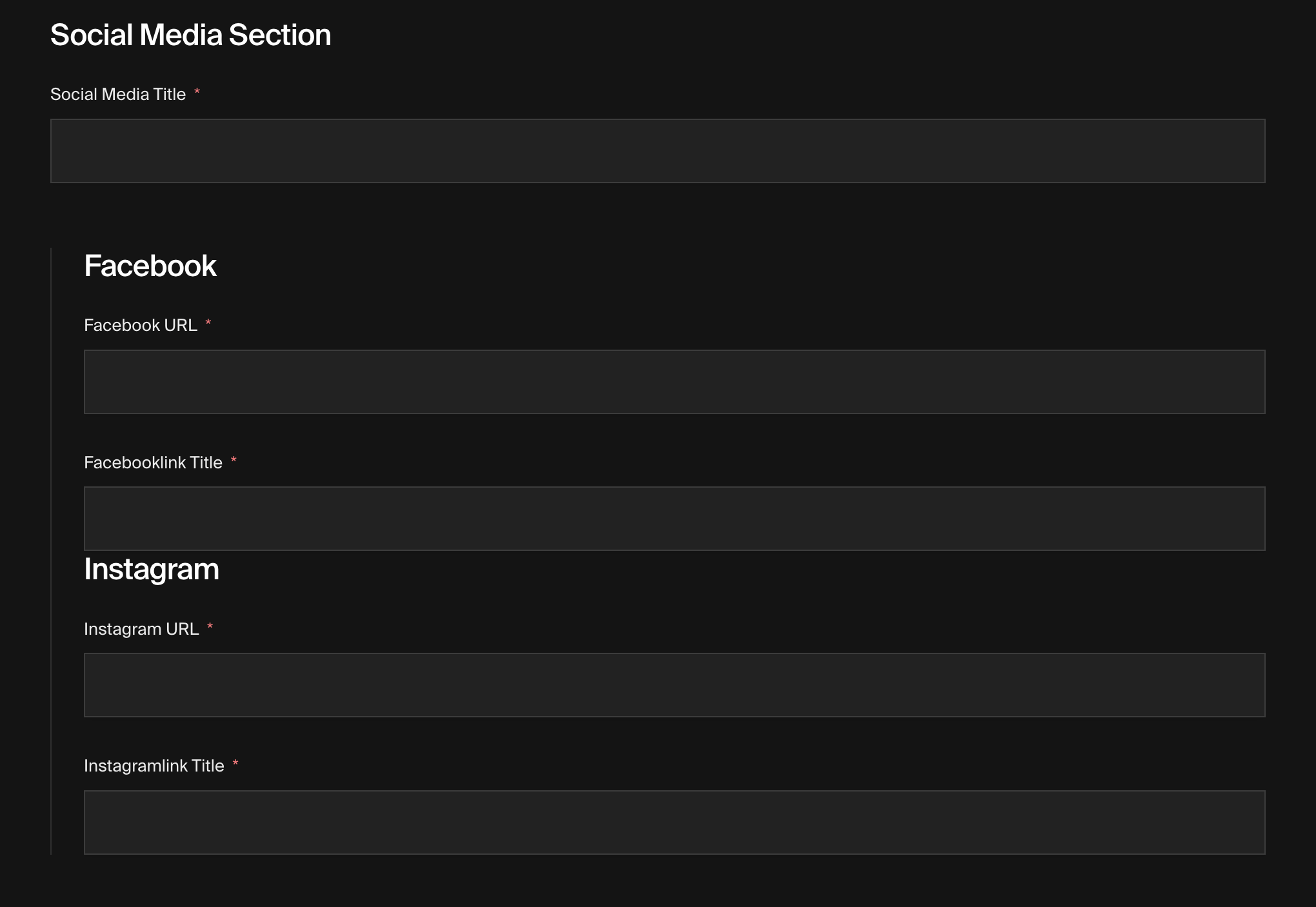Click the red asterisk beside Social Media Title
The image size is (1316, 907).
click(197, 92)
